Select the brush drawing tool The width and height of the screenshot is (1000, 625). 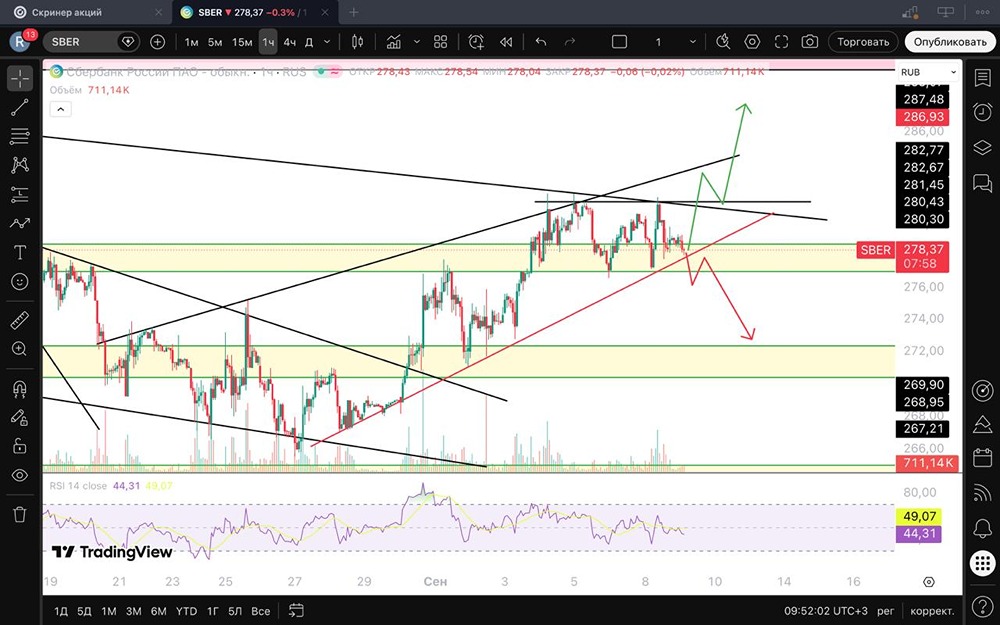[x=20, y=223]
